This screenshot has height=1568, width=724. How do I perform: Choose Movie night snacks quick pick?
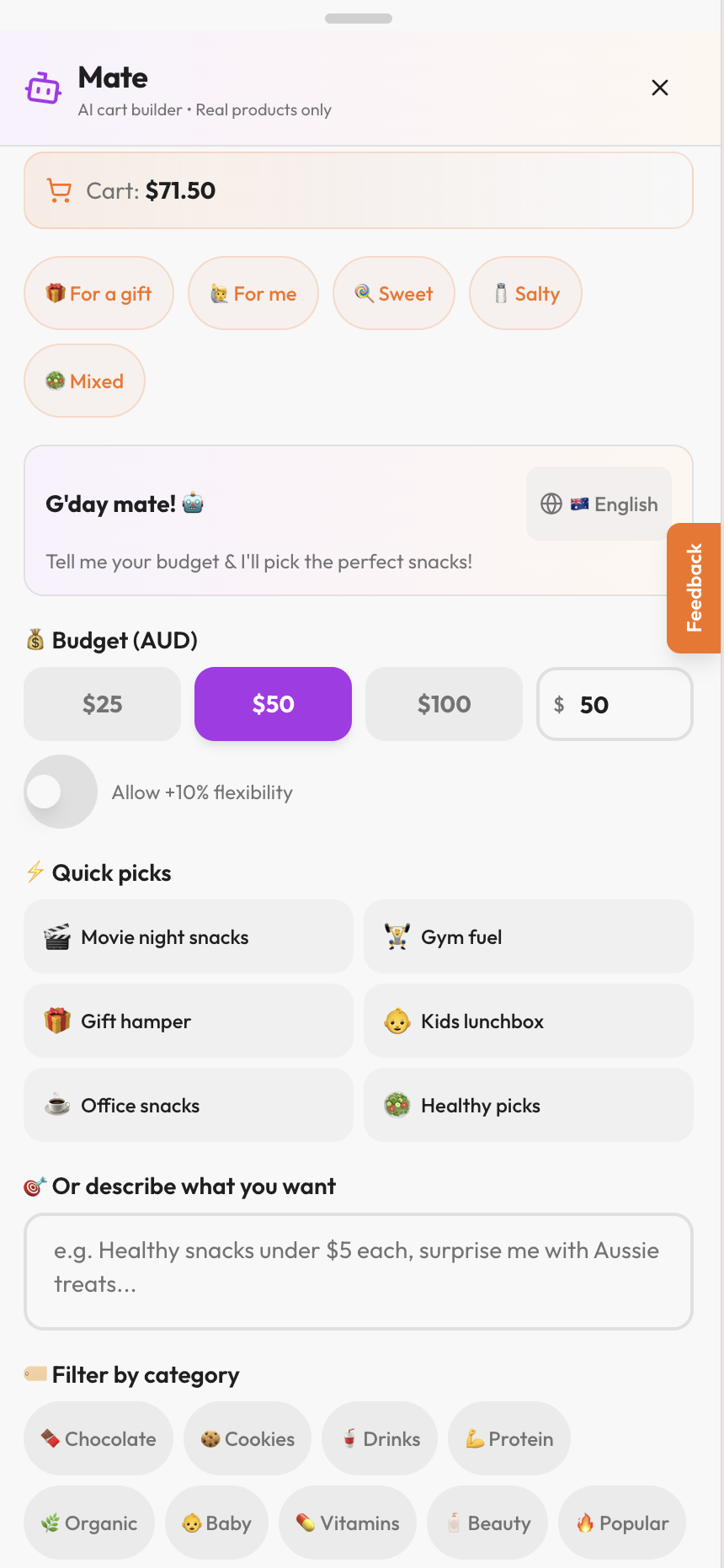point(189,936)
